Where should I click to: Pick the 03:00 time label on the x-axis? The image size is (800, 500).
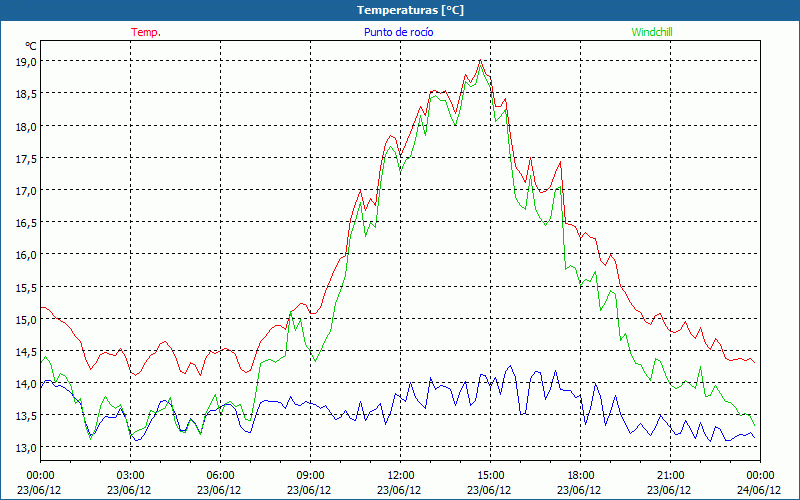click(131, 475)
